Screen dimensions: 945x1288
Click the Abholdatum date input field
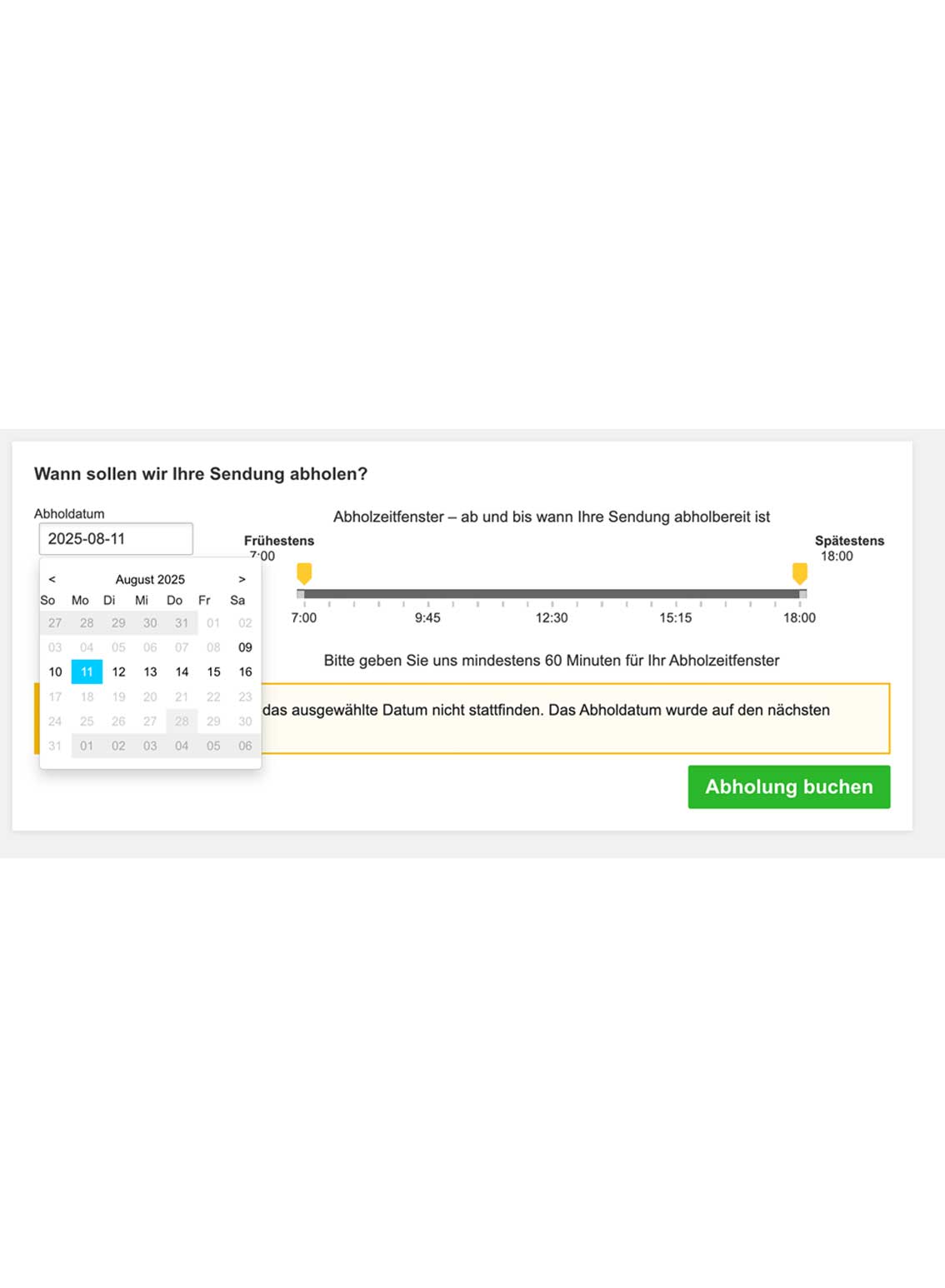click(x=116, y=539)
